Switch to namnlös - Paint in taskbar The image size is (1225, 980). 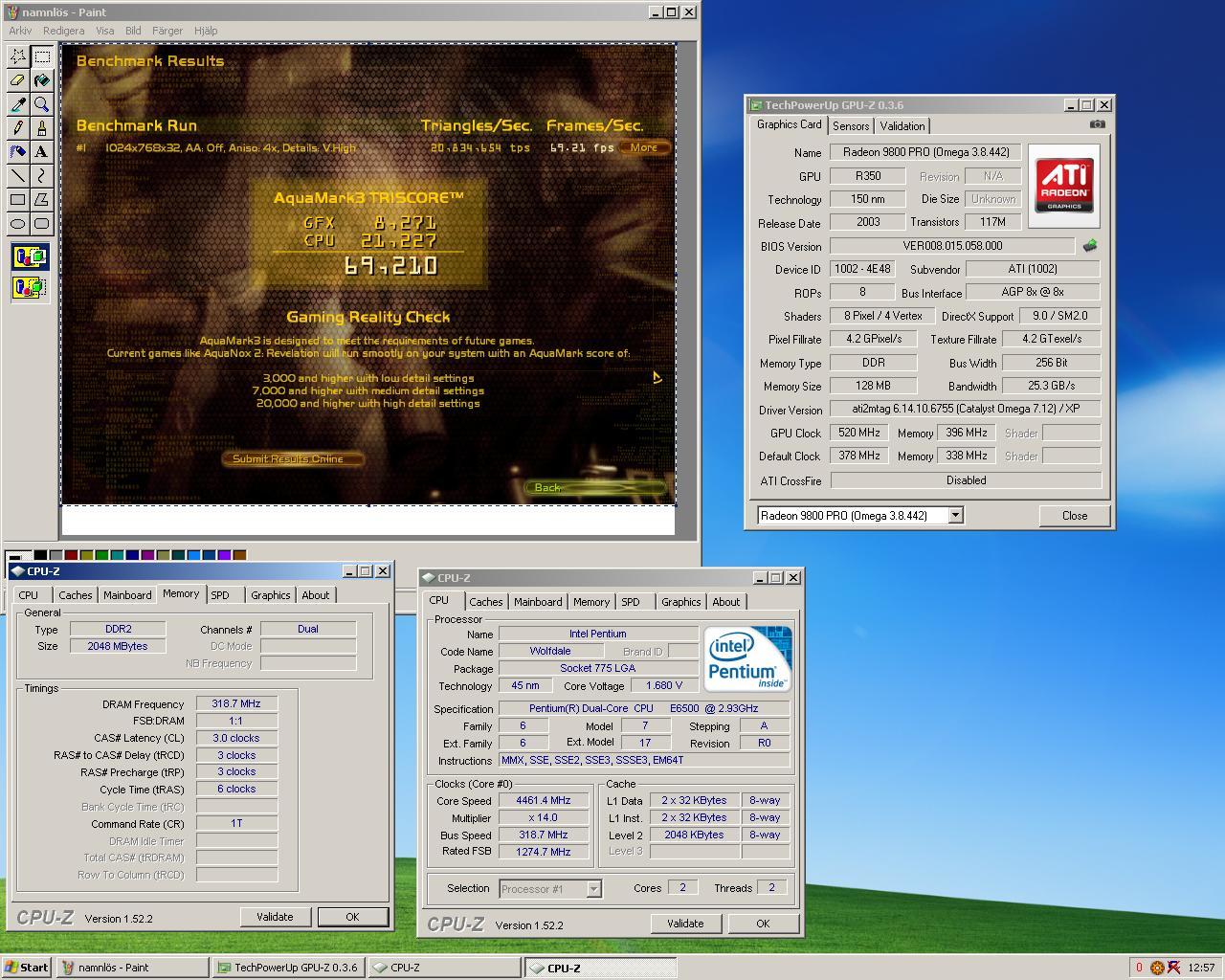point(132,968)
